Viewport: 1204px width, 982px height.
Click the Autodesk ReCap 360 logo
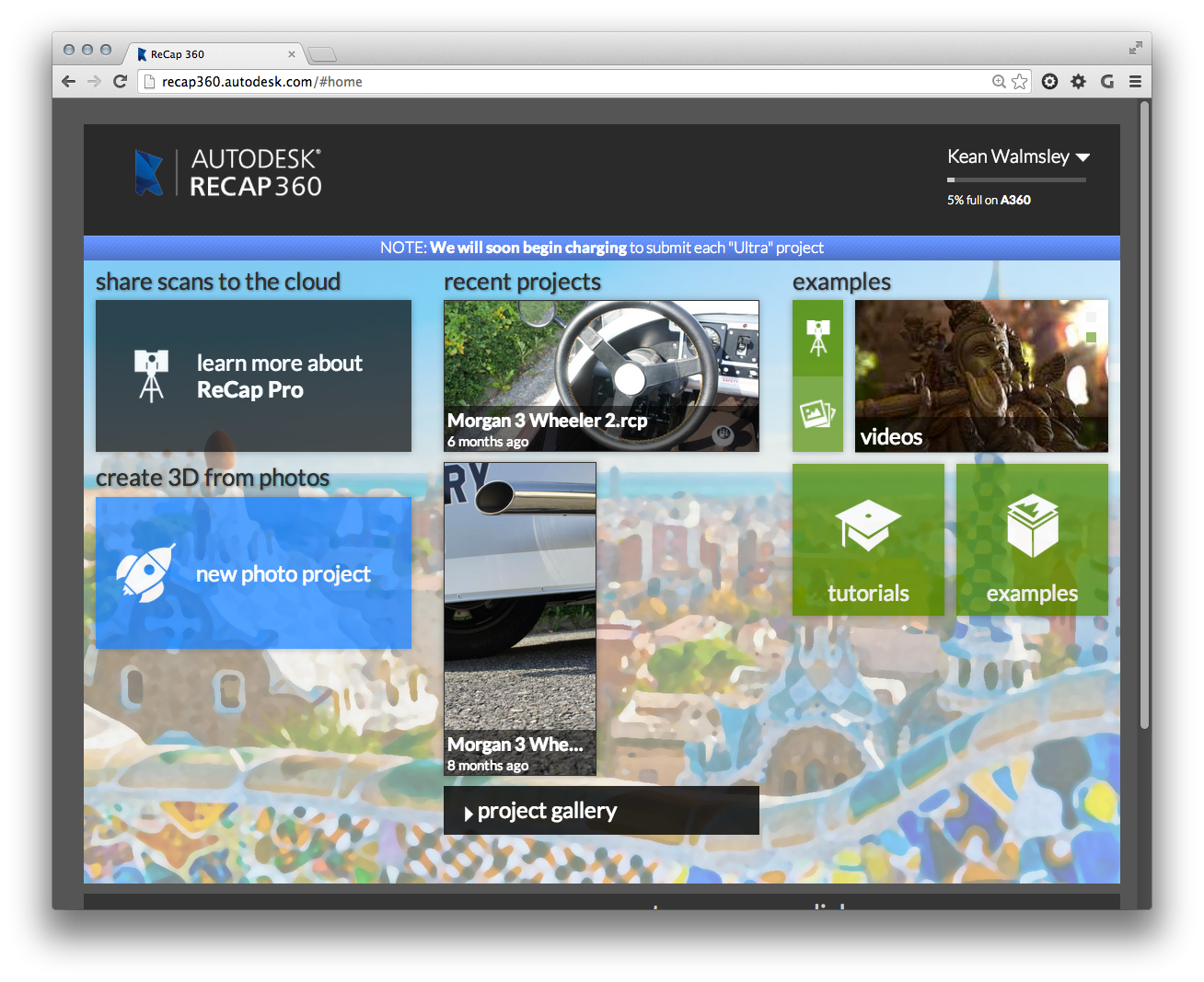pos(228,173)
